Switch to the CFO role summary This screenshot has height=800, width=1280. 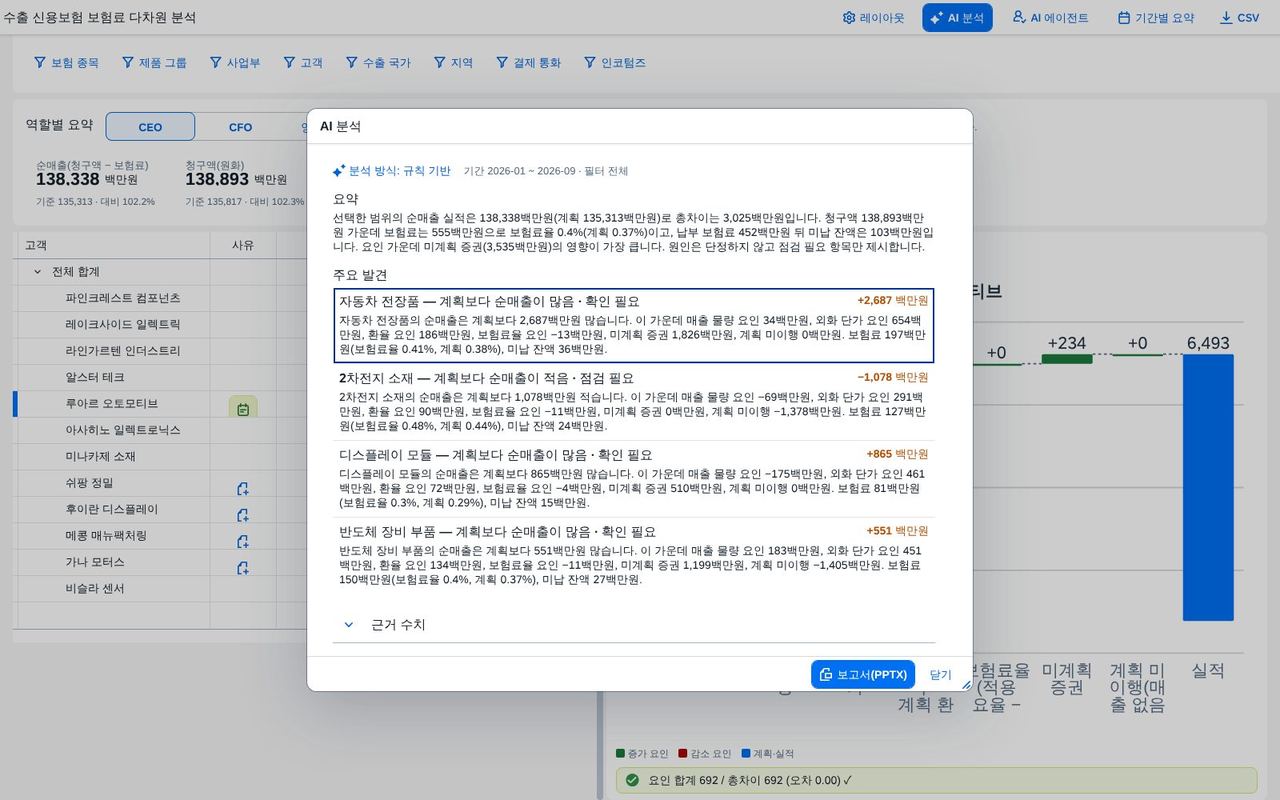pos(240,127)
